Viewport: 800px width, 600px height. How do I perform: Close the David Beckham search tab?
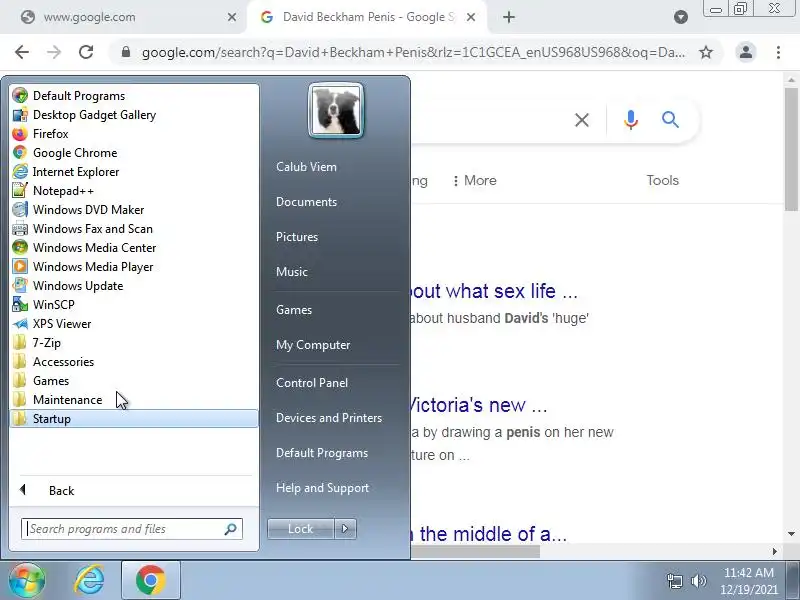coord(471,17)
